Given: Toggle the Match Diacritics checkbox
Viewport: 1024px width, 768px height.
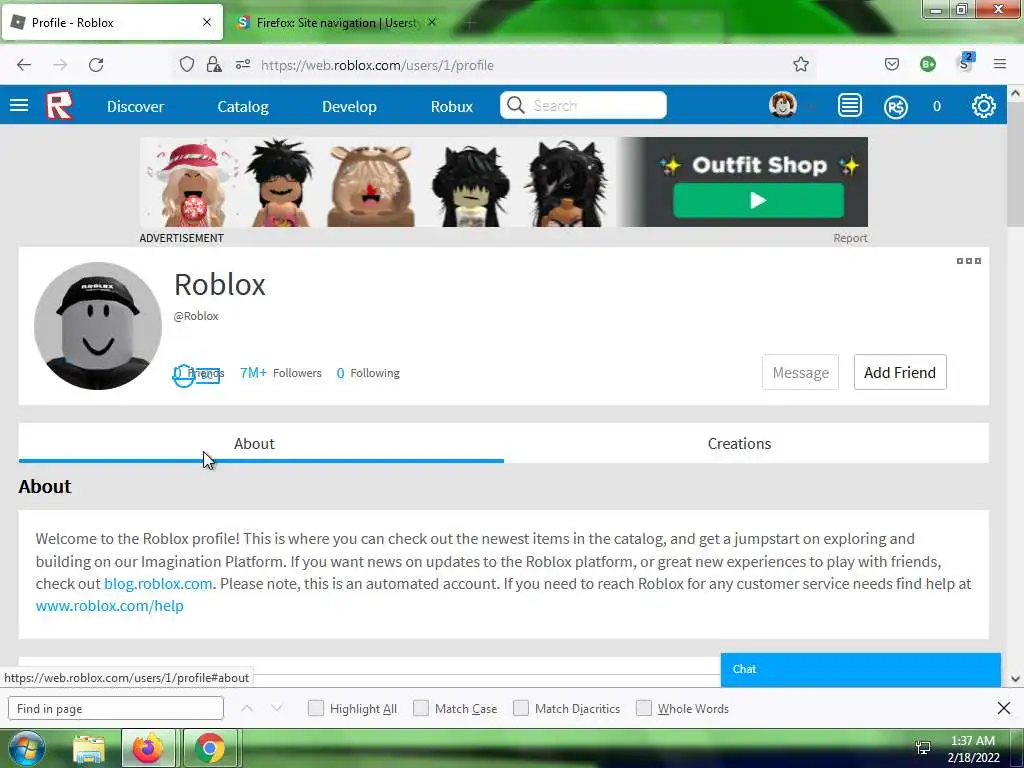Looking at the screenshot, I should [x=520, y=708].
